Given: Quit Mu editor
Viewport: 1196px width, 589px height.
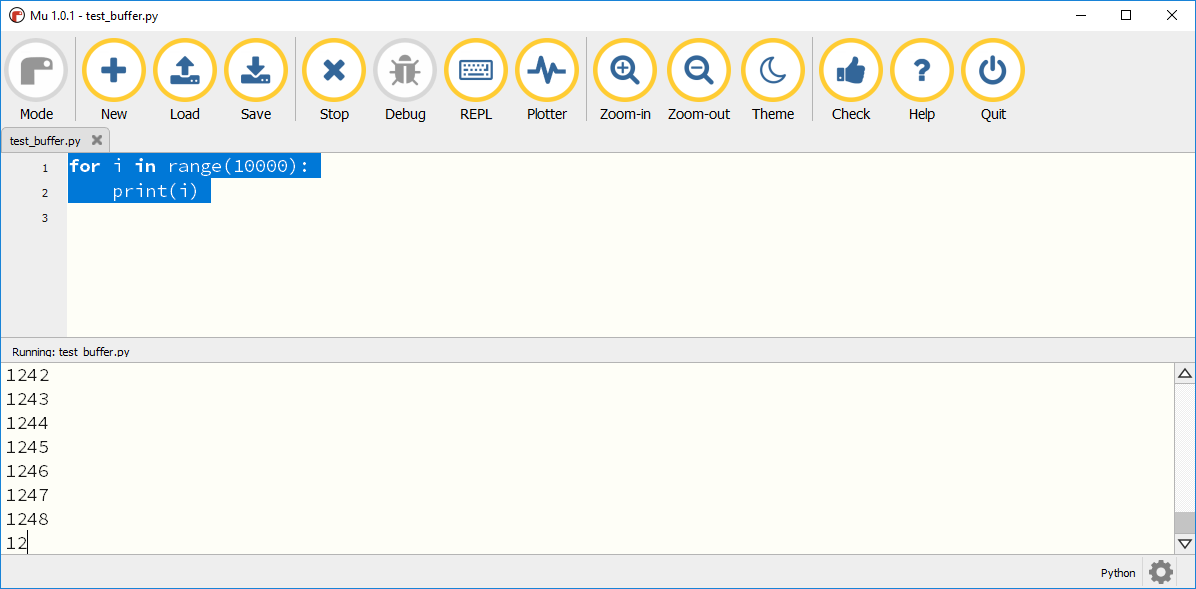Looking at the screenshot, I should point(992,80).
